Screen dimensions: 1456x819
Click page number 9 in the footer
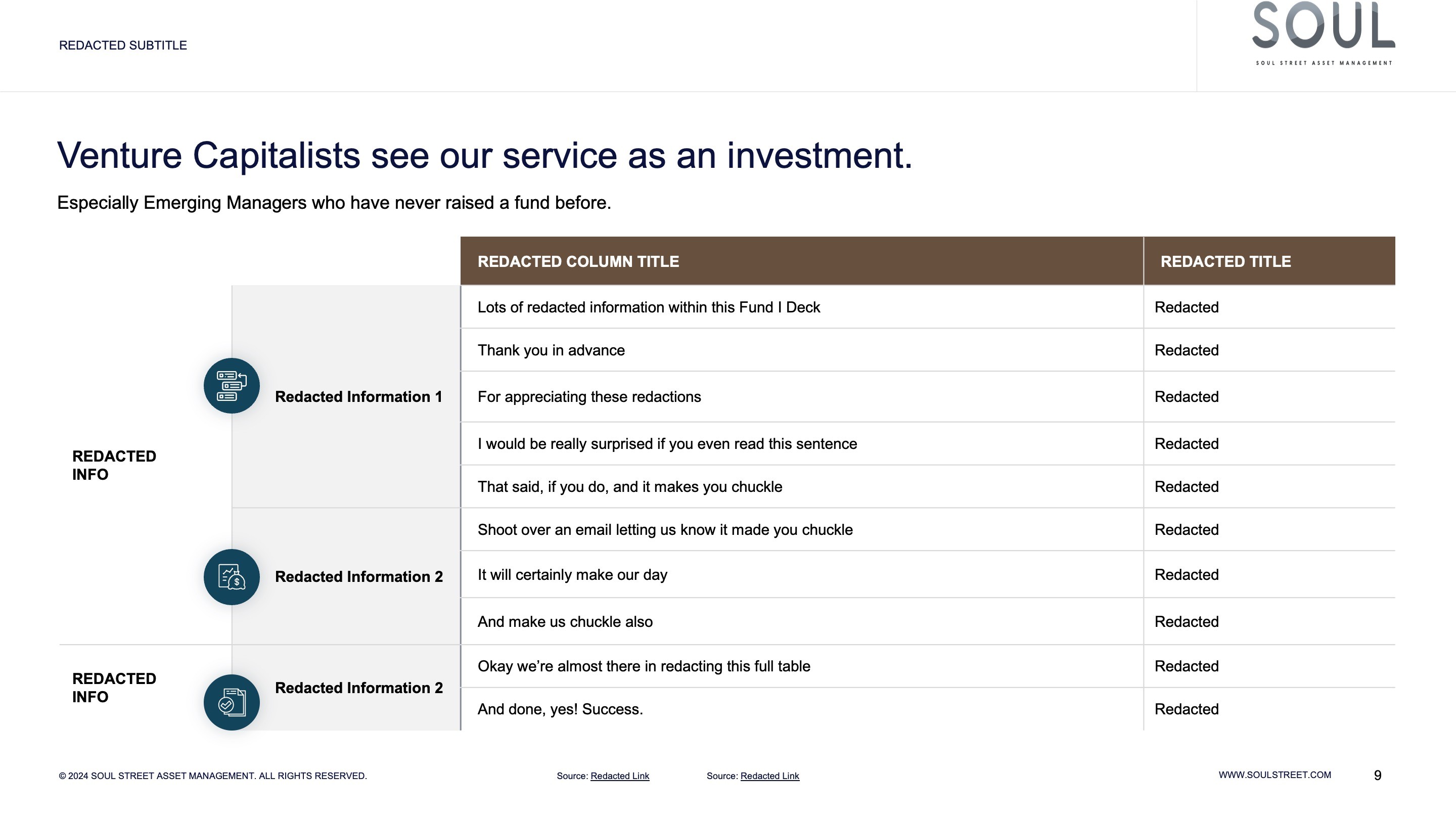[x=1378, y=776]
